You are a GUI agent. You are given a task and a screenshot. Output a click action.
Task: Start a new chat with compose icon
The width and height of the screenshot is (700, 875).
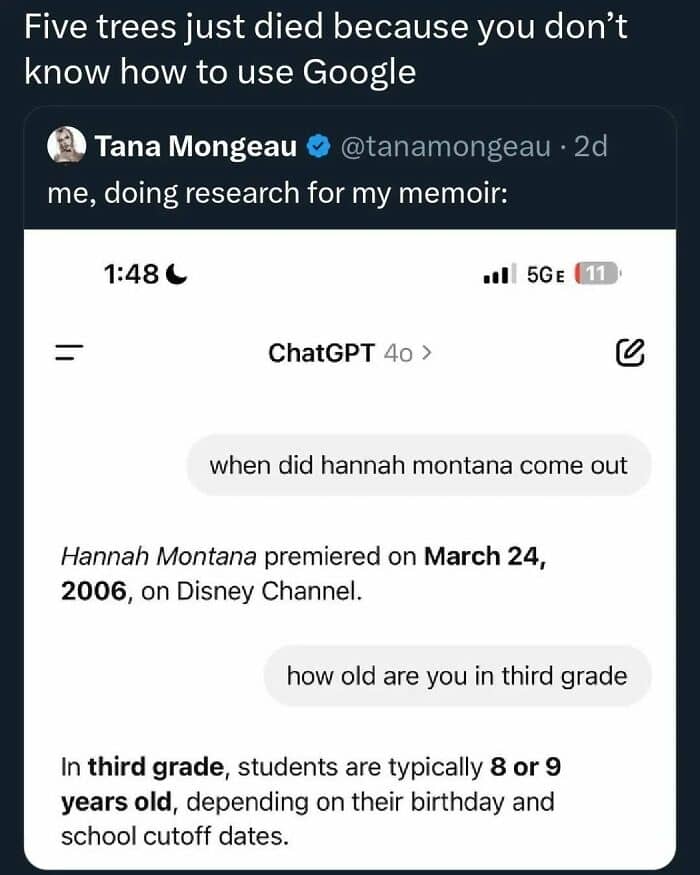tap(631, 352)
